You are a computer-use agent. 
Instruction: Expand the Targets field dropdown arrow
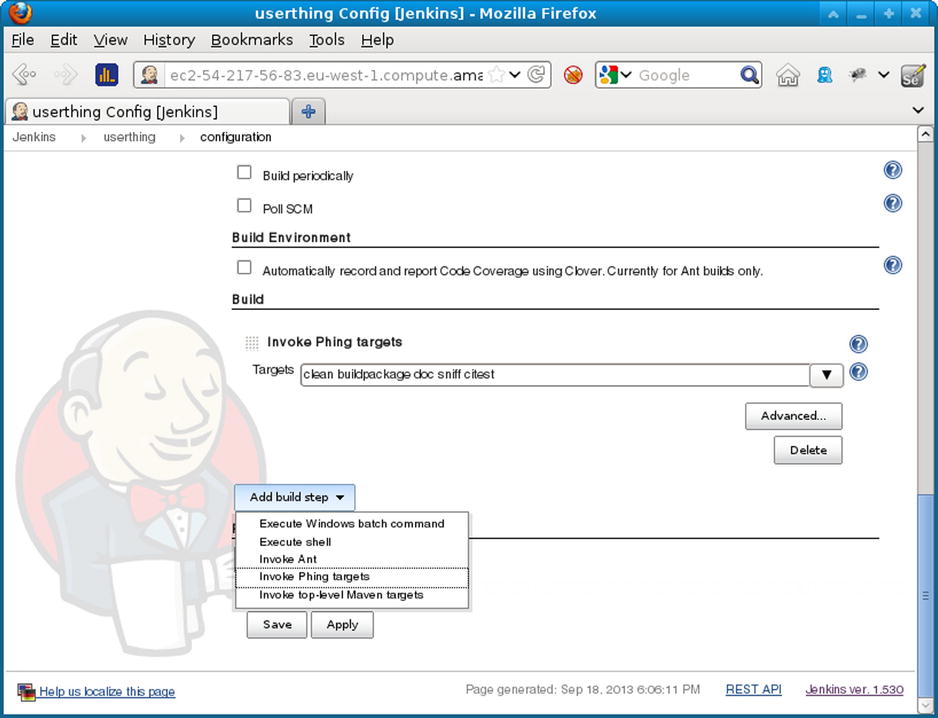(827, 375)
